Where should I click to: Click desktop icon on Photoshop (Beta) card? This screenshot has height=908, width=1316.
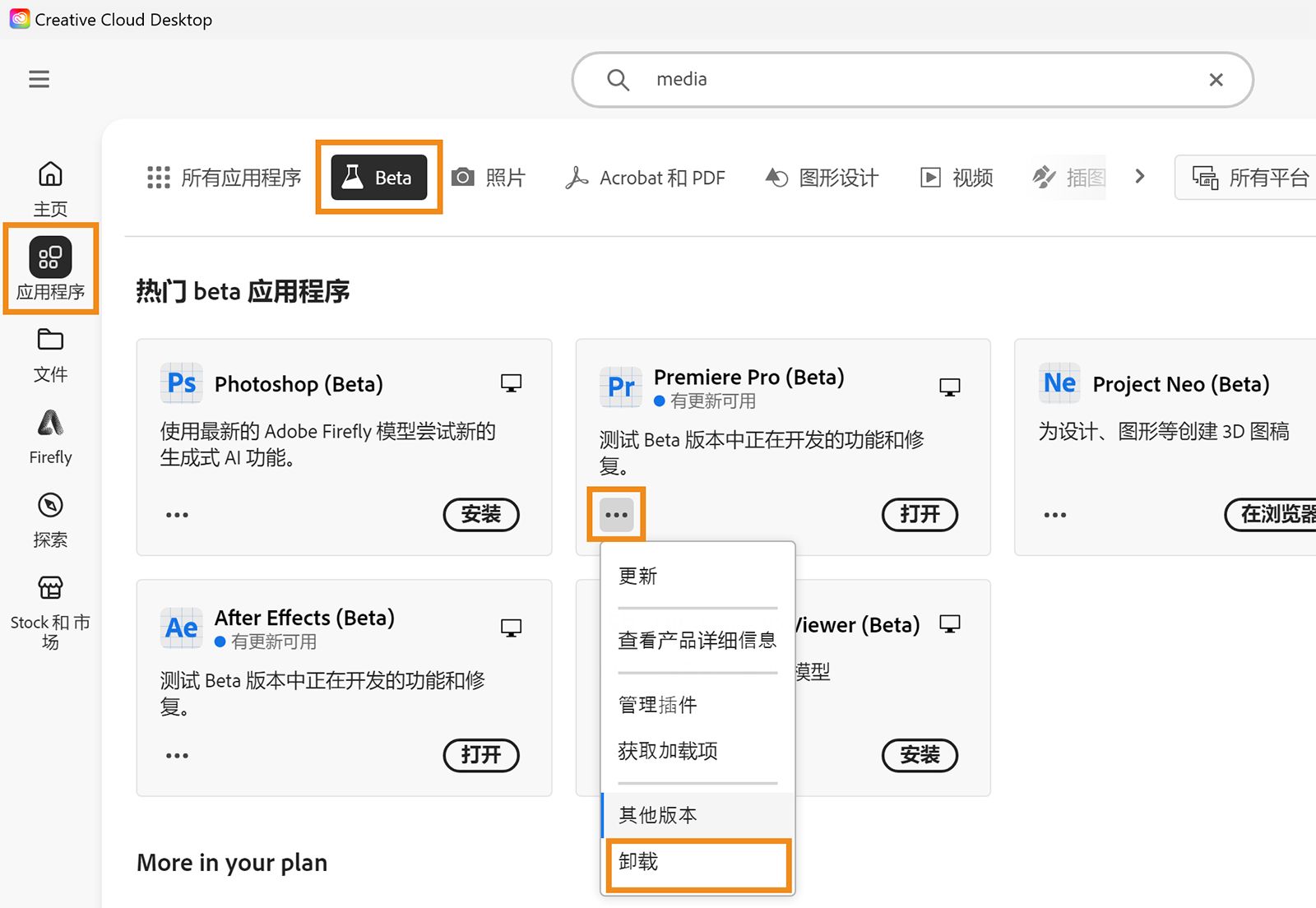coord(511,383)
